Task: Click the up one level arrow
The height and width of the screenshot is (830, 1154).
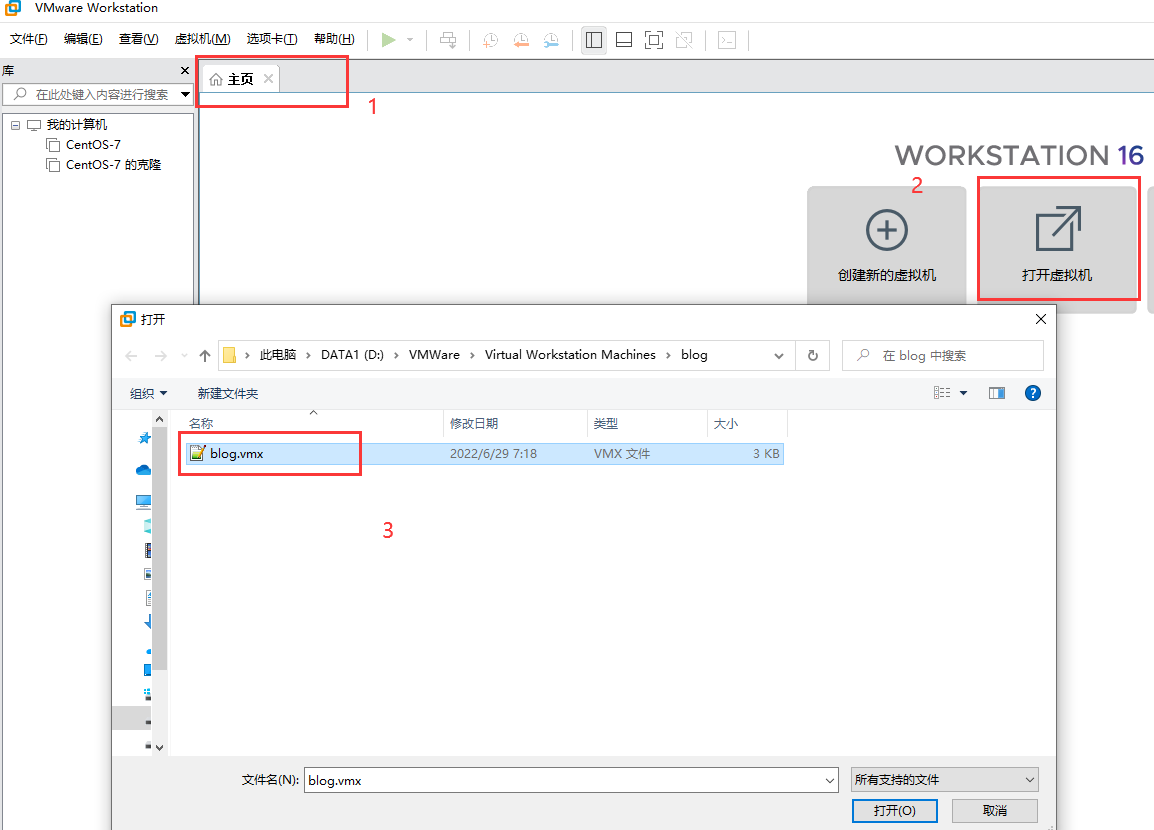Action: (x=205, y=356)
